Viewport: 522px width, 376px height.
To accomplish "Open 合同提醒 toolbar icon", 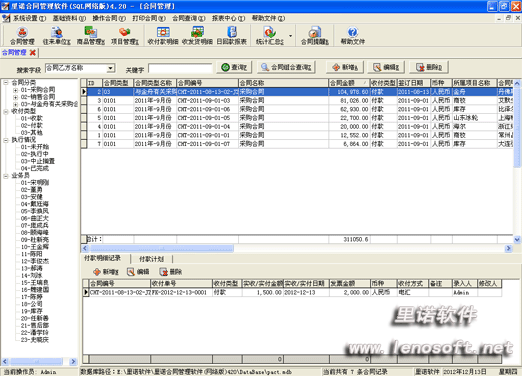I will click(x=315, y=36).
